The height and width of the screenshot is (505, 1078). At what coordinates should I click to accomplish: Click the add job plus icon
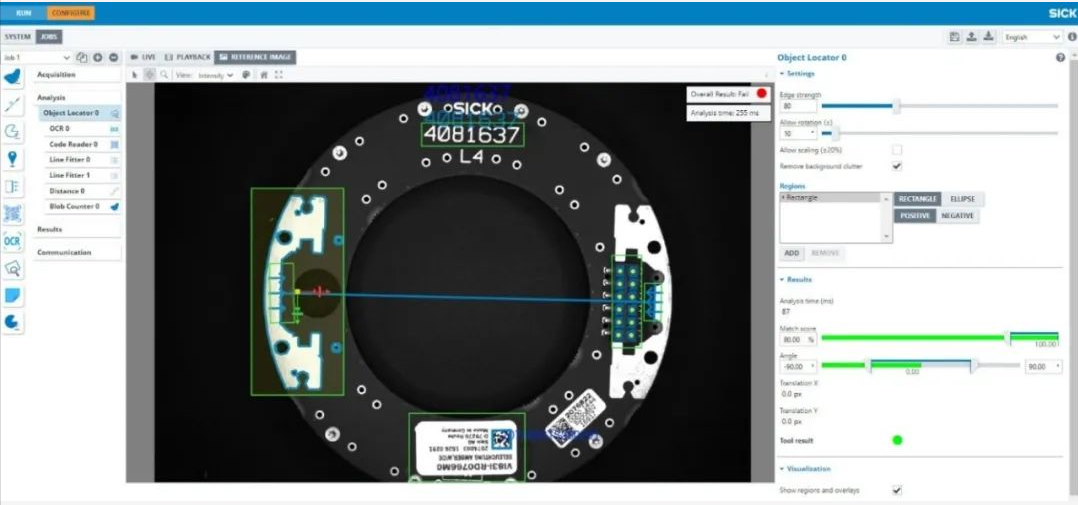tap(98, 58)
